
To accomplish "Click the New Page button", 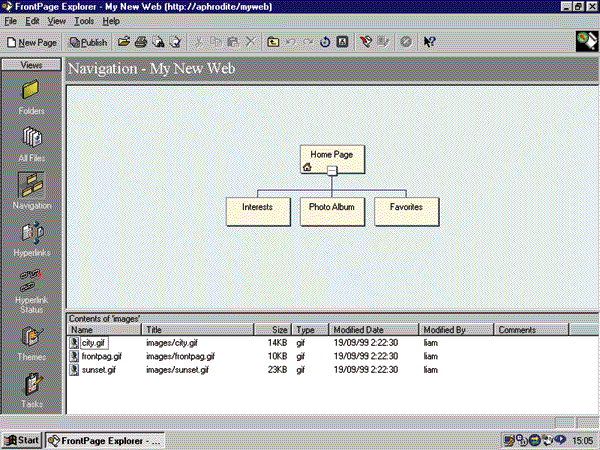I will [x=32, y=43].
